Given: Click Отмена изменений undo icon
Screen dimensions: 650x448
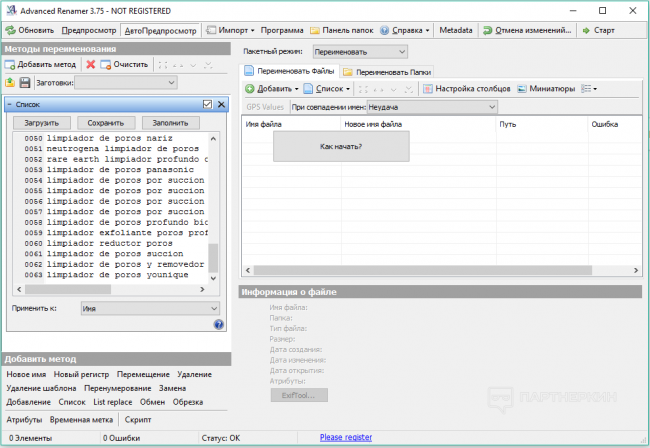Looking at the screenshot, I should pos(486,30).
